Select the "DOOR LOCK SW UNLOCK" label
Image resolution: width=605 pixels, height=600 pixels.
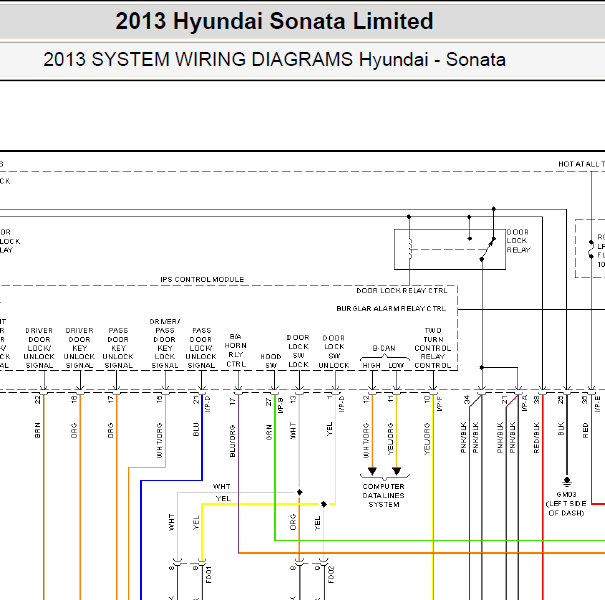coord(334,351)
